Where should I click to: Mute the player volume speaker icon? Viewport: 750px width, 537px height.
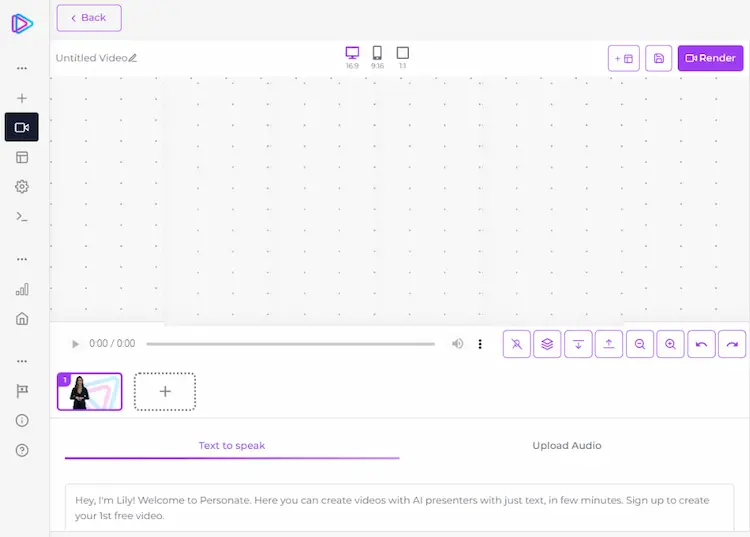click(x=457, y=344)
